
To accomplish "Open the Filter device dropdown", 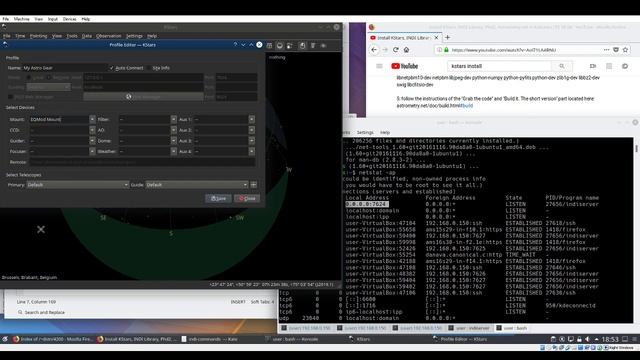I will pos(173,119).
